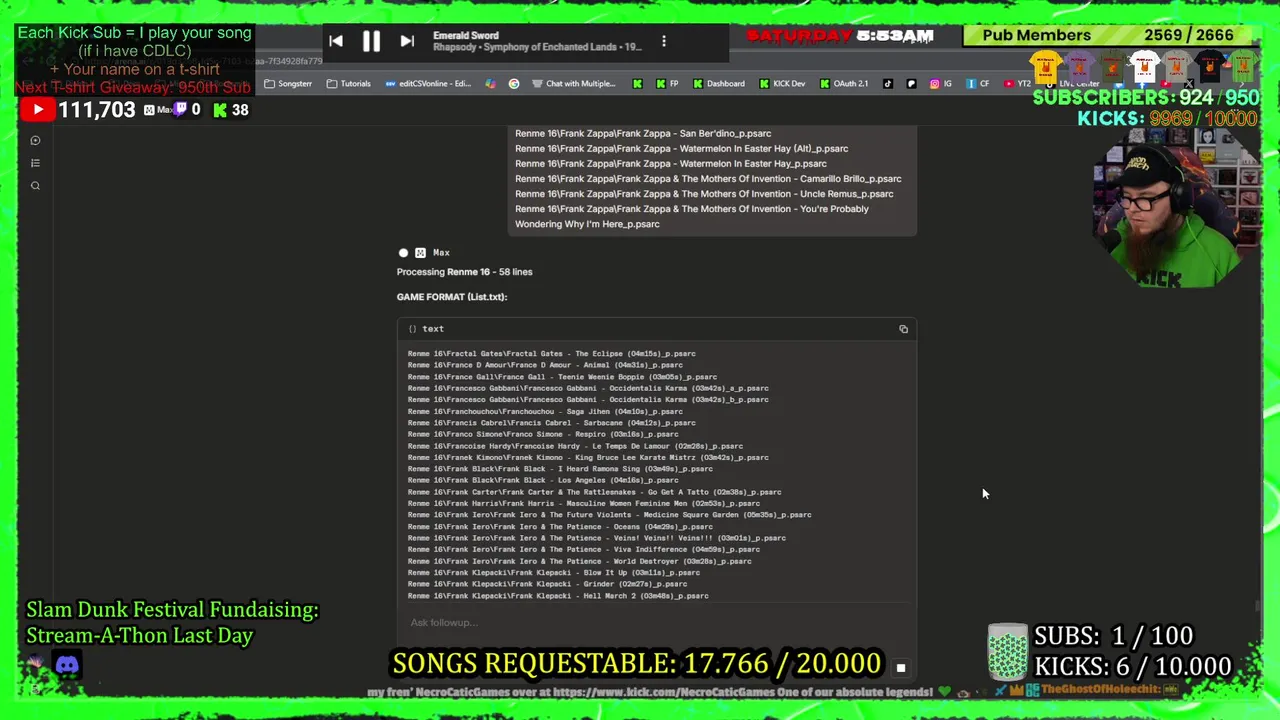Select Frank Carter Go Get A Tatto line

(595, 492)
